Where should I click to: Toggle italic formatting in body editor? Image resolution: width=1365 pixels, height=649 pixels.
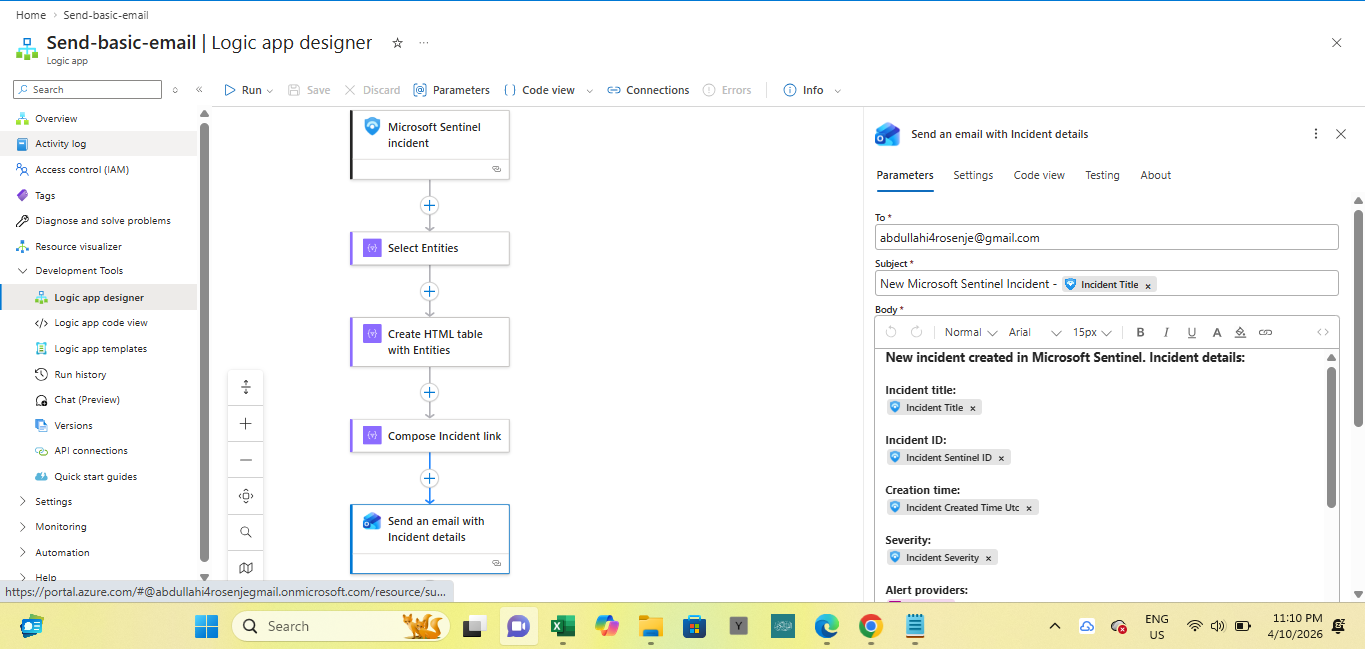pyautogui.click(x=1166, y=332)
